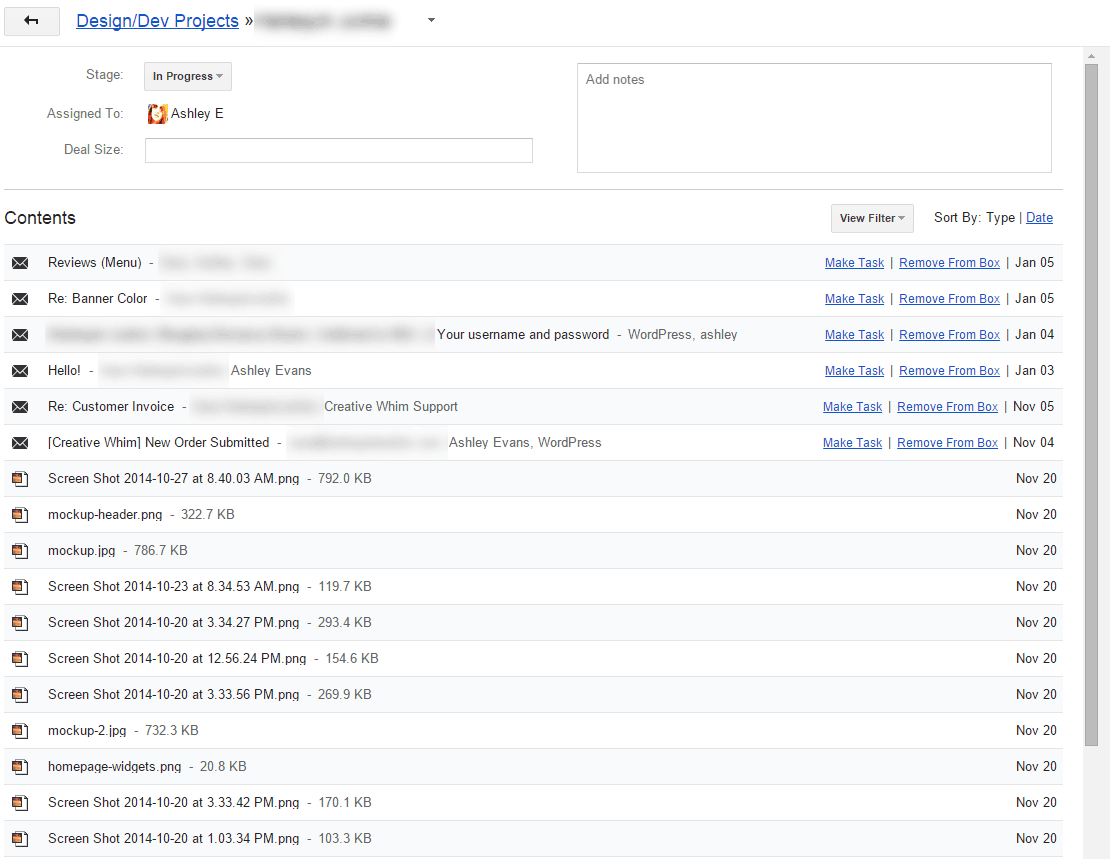The height and width of the screenshot is (859, 1110).
Task: Click file icon beside homepage-widgets.png
Action: [x=20, y=767]
